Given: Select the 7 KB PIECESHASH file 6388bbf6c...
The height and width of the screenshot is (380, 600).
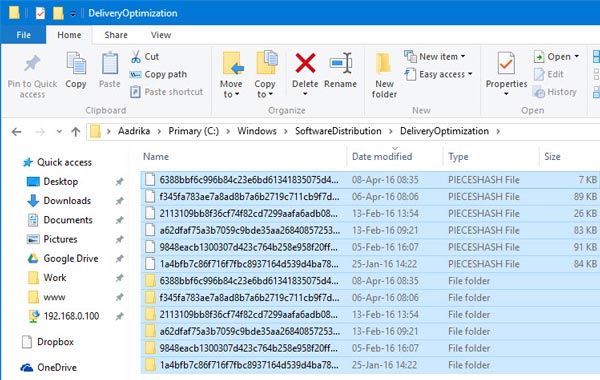Looking at the screenshot, I should (370, 180).
